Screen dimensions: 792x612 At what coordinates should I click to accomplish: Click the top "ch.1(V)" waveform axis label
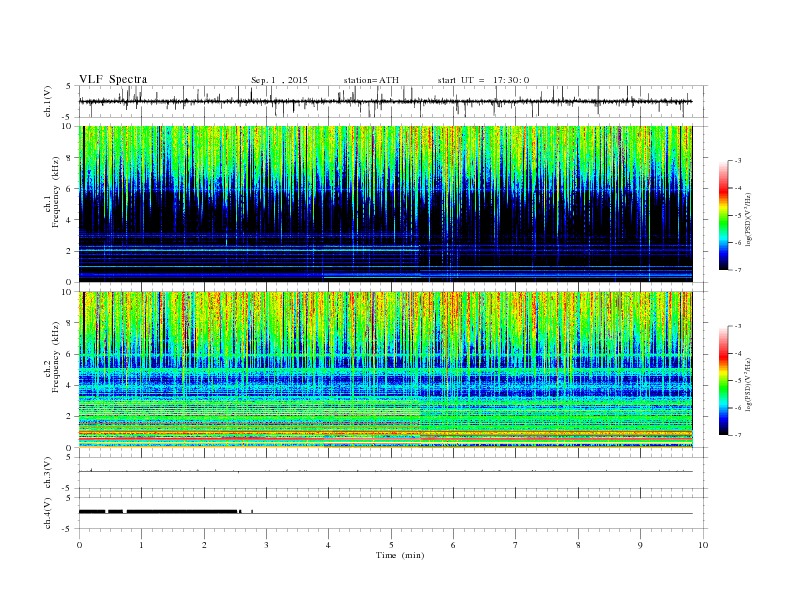[x=48, y=101]
